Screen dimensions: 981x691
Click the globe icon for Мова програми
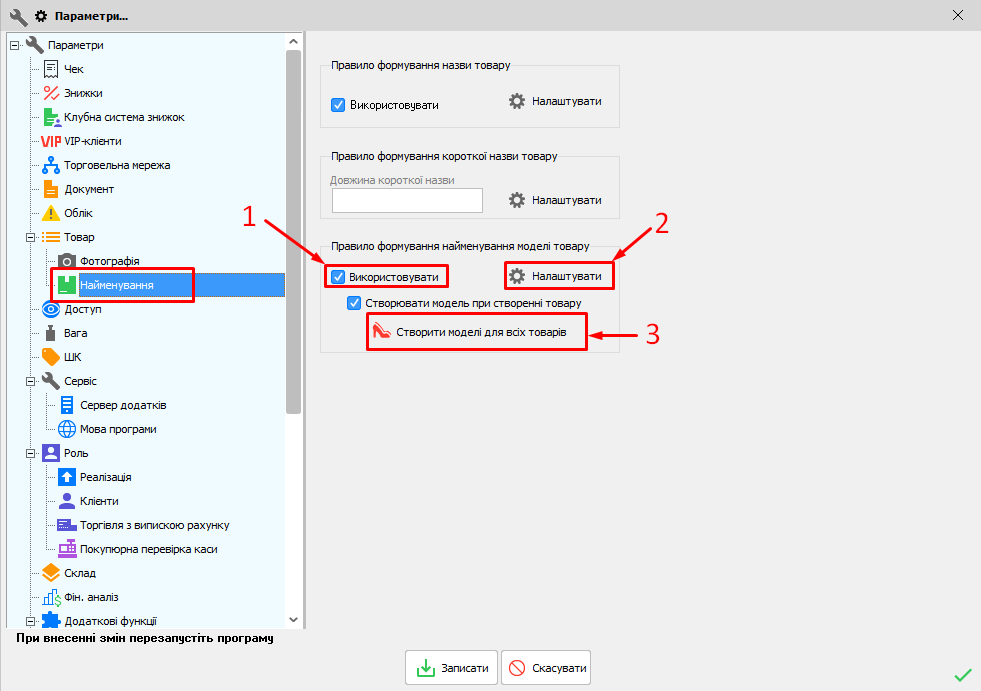(x=67, y=429)
